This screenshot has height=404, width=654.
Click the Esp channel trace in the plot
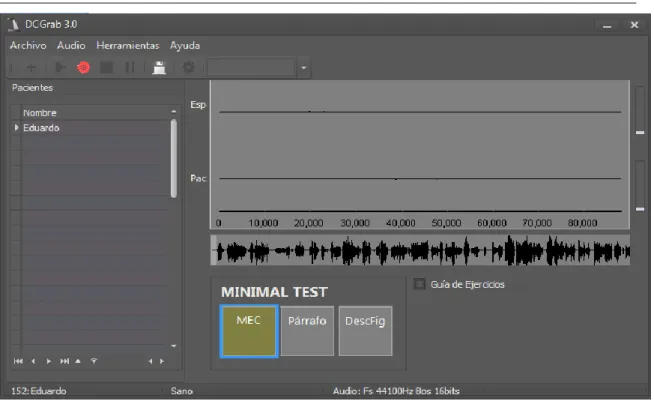(420, 112)
